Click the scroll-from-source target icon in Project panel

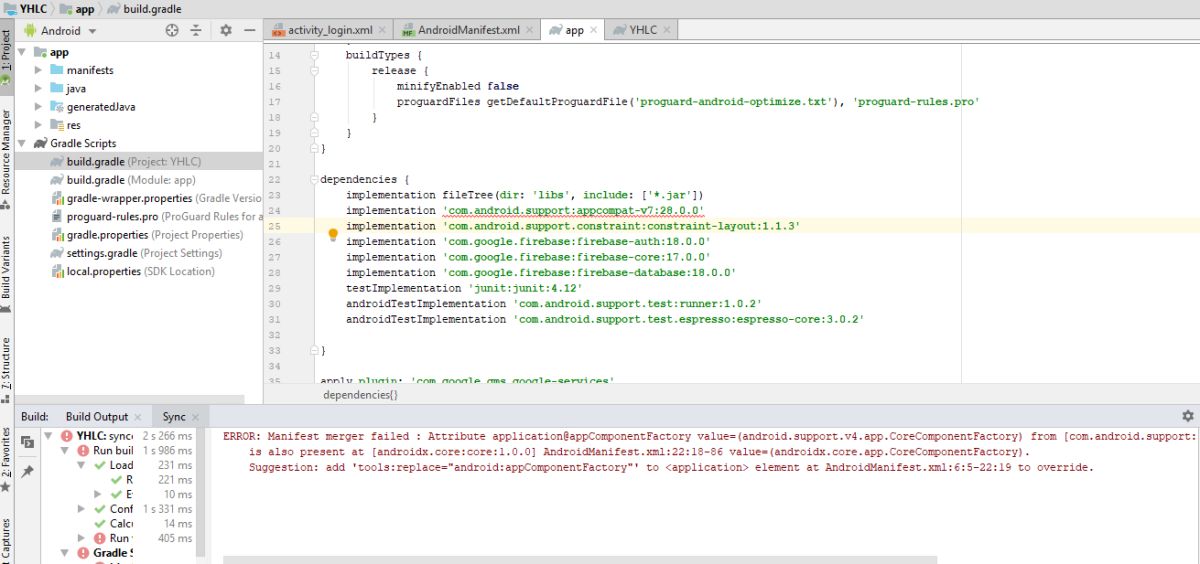(x=172, y=31)
